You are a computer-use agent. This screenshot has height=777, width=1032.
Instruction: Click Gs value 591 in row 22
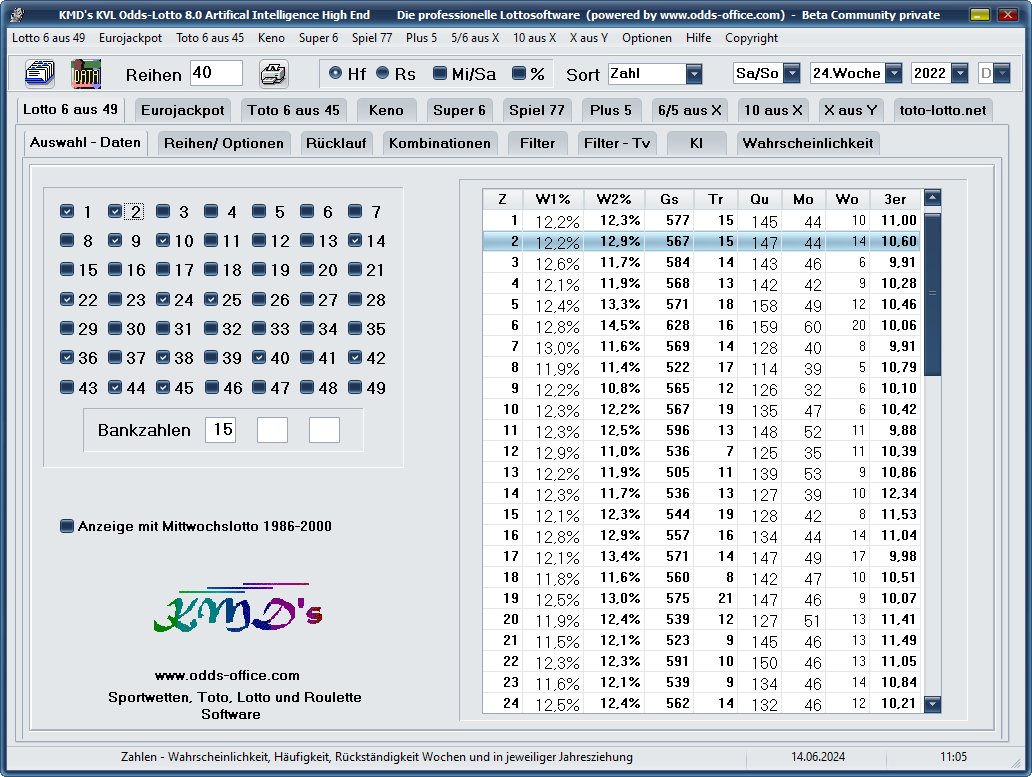click(677, 661)
